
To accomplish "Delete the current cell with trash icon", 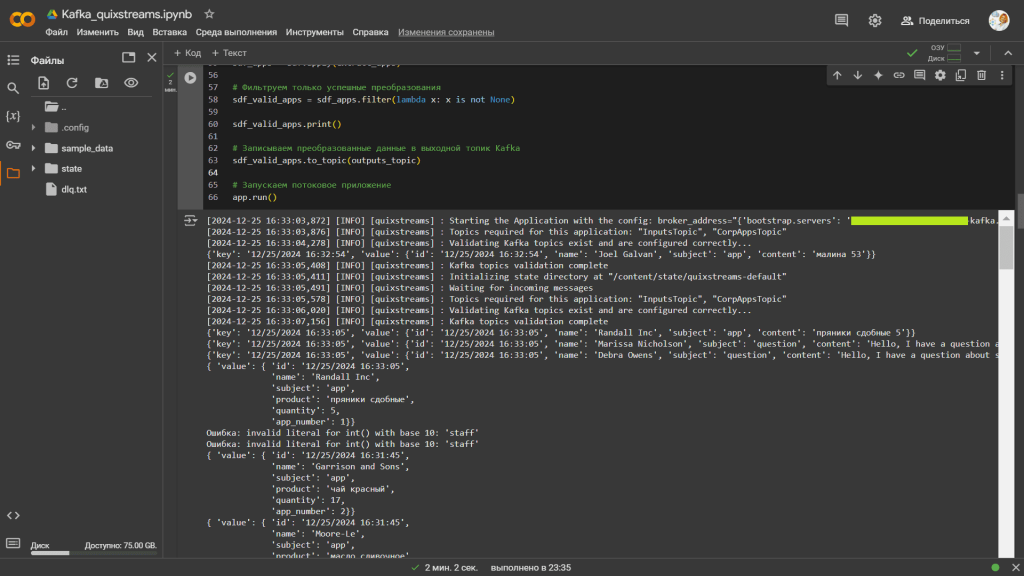I will (981, 75).
